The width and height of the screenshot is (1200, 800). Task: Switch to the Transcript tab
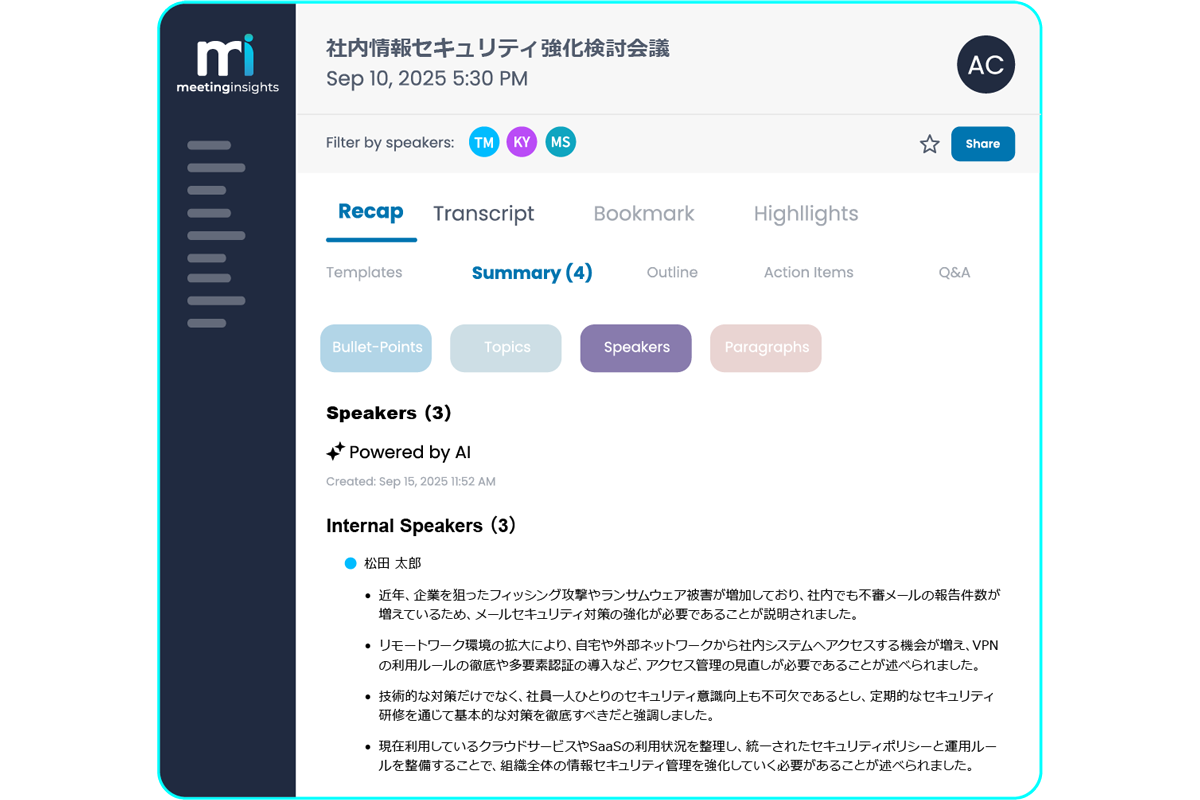484,213
